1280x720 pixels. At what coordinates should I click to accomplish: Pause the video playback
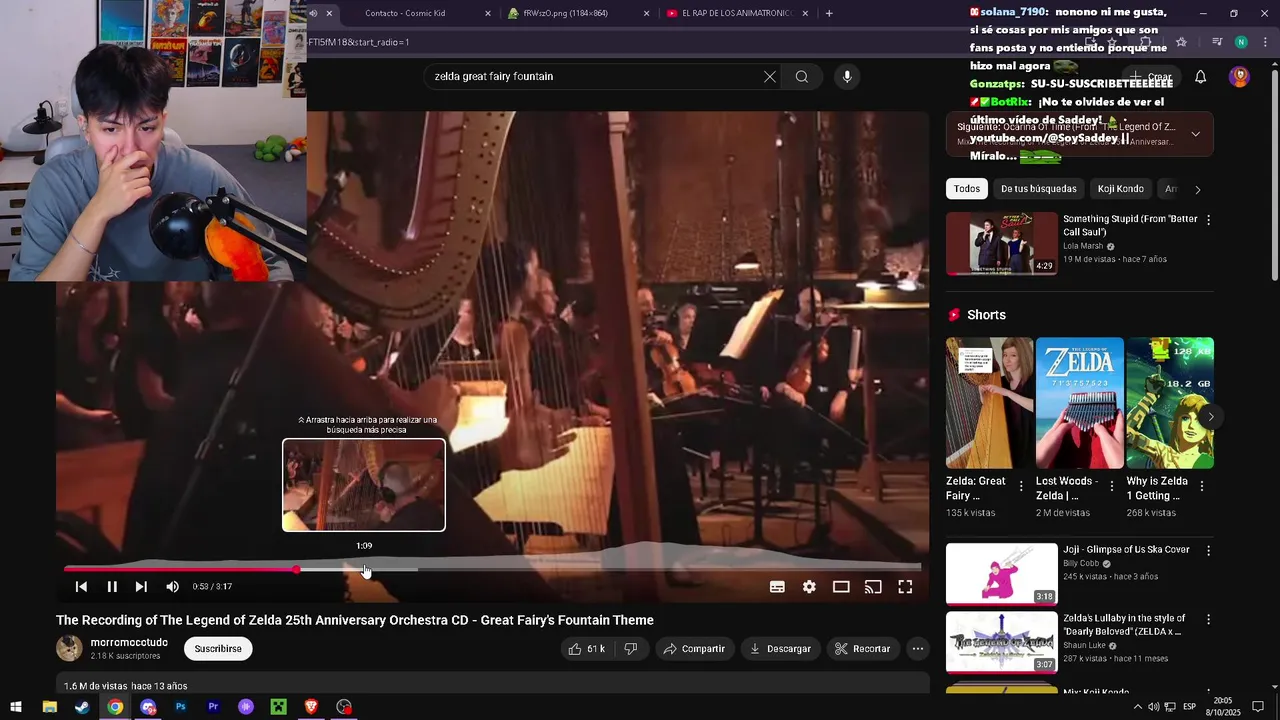pos(112,587)
